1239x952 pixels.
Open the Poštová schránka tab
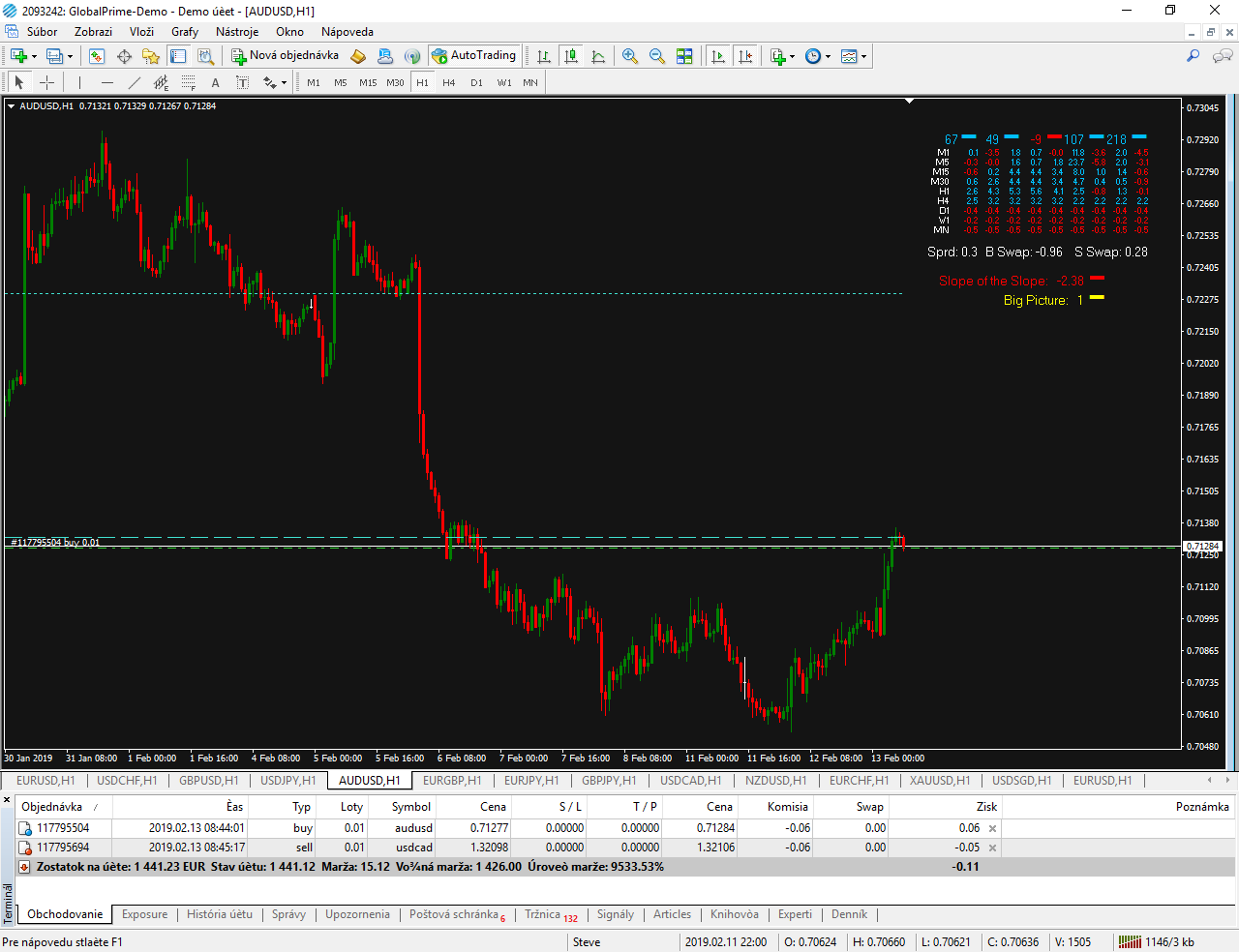[457, 914]
